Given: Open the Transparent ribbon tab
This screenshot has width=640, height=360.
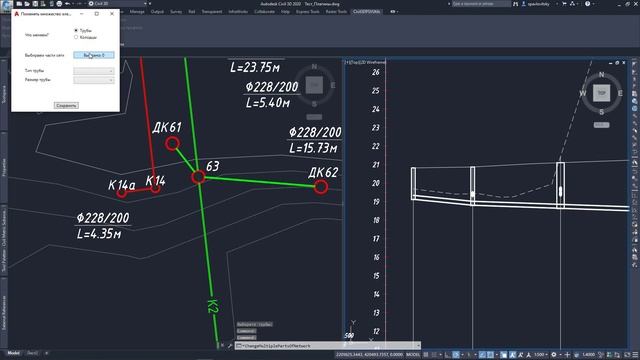Looking at the screenshot, I should pos(212,12).
